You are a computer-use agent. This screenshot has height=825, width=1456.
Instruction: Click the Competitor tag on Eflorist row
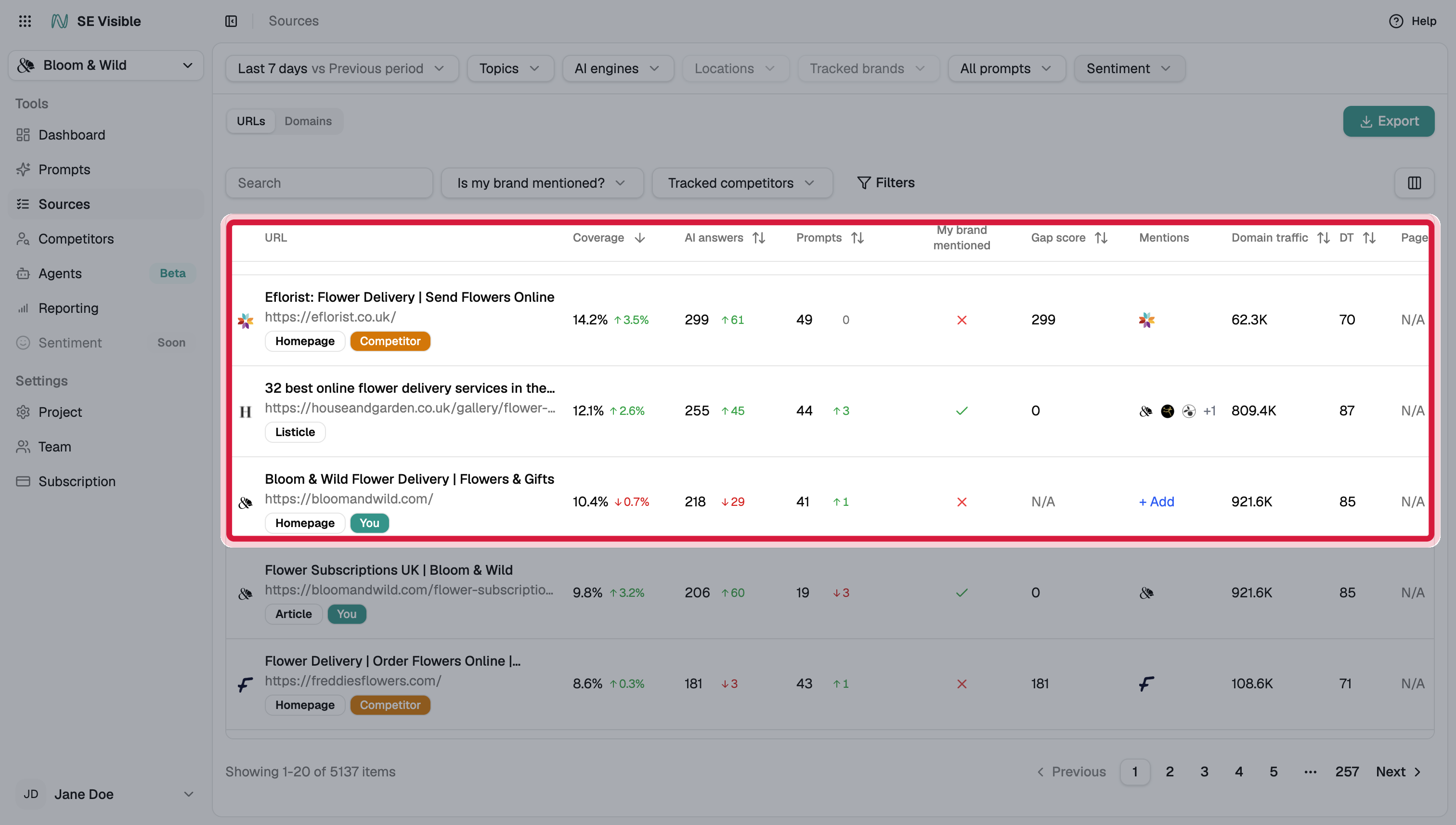pos(390,341)
